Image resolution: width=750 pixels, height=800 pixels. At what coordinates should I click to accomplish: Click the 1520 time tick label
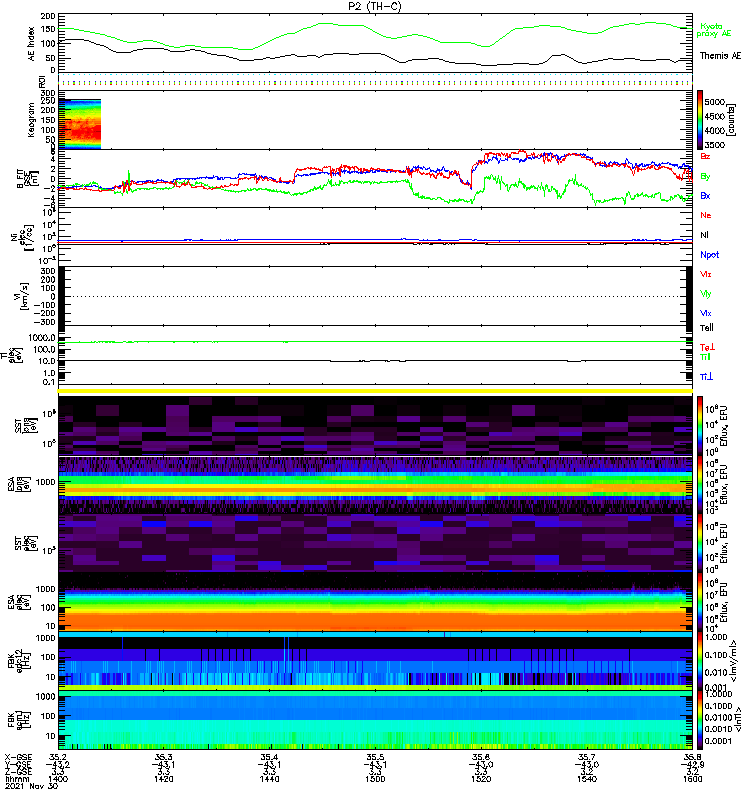(481, 779)
